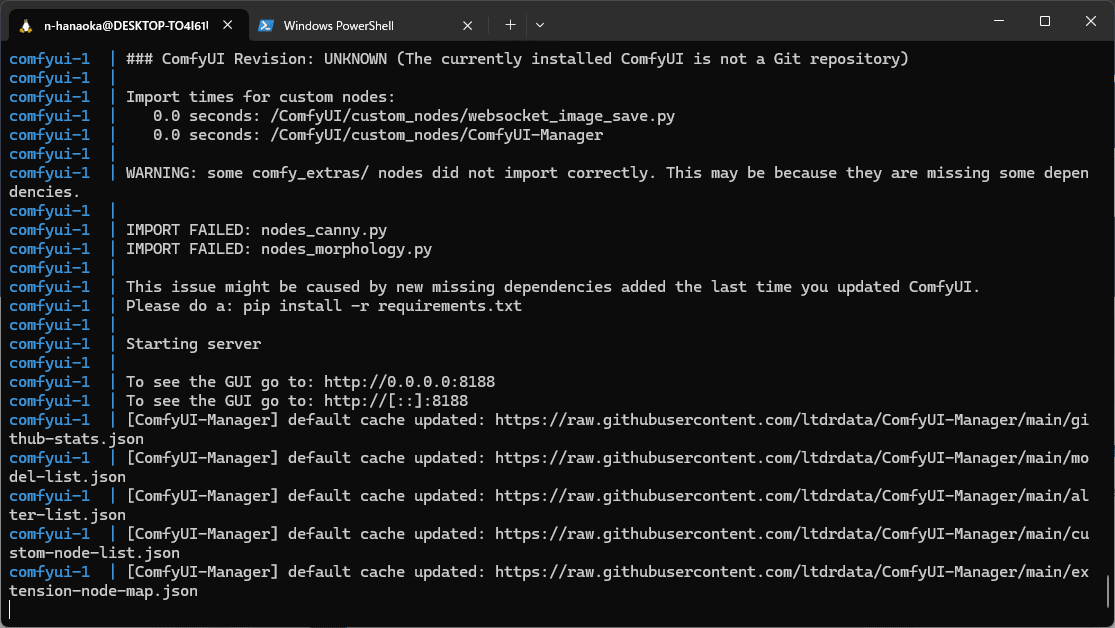This screenshot has height=628, width=1115.
Task: Click the custom-node-list.json cache URL
Action: pos(791,534)
